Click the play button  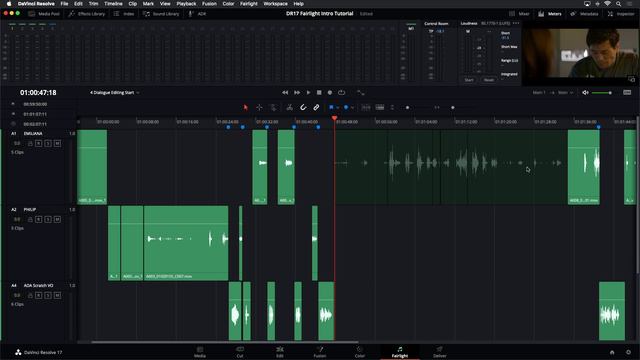(x=308, y=93)
